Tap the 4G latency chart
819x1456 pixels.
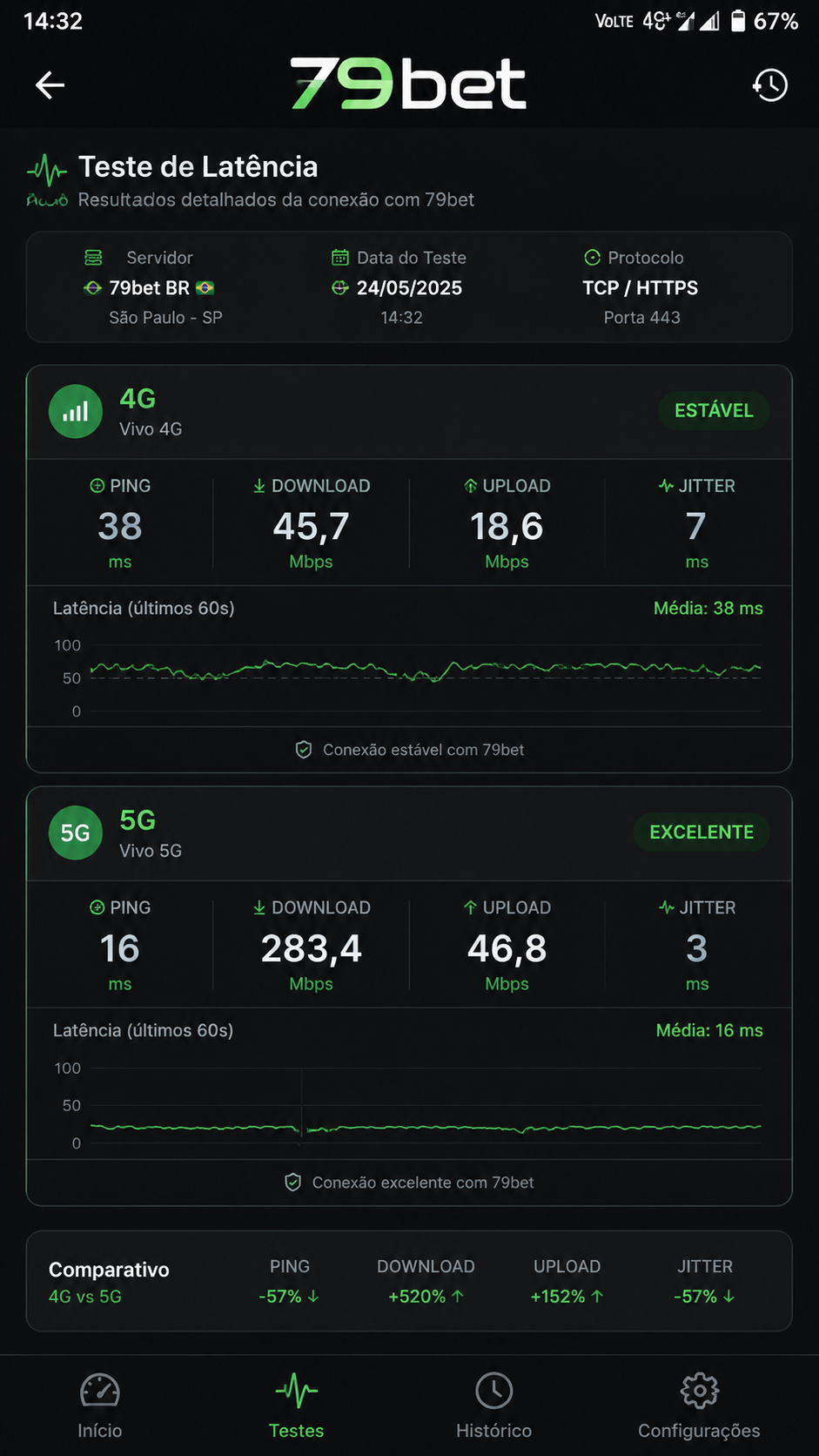pos(409,679)
